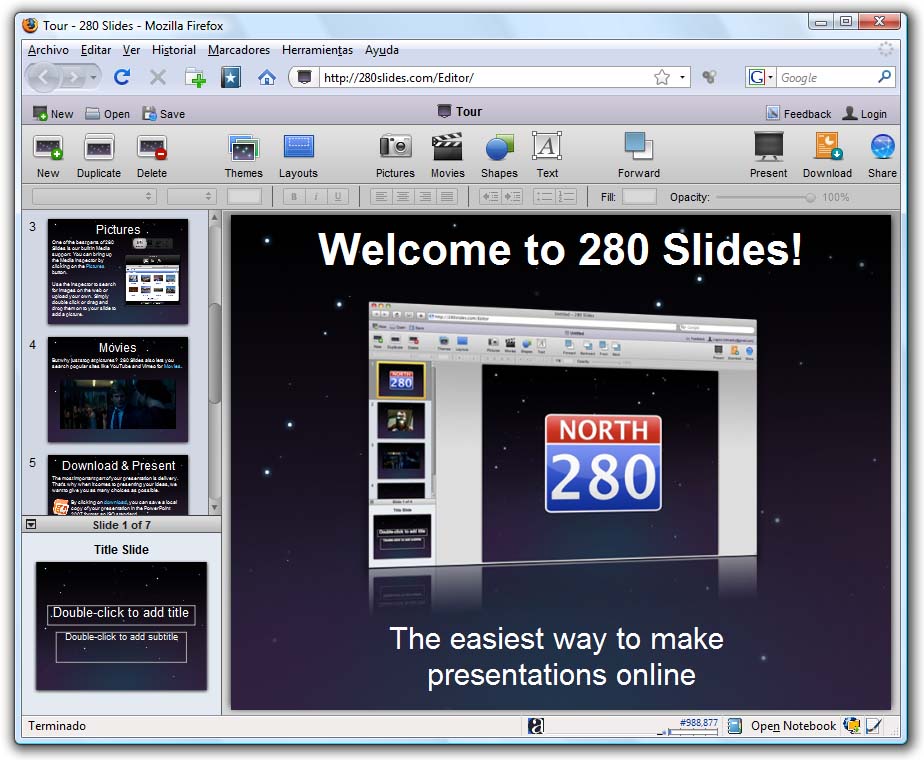924x760 pixels.
Task: Open the Herramientas menu
Action: click(x=317, y=50)
